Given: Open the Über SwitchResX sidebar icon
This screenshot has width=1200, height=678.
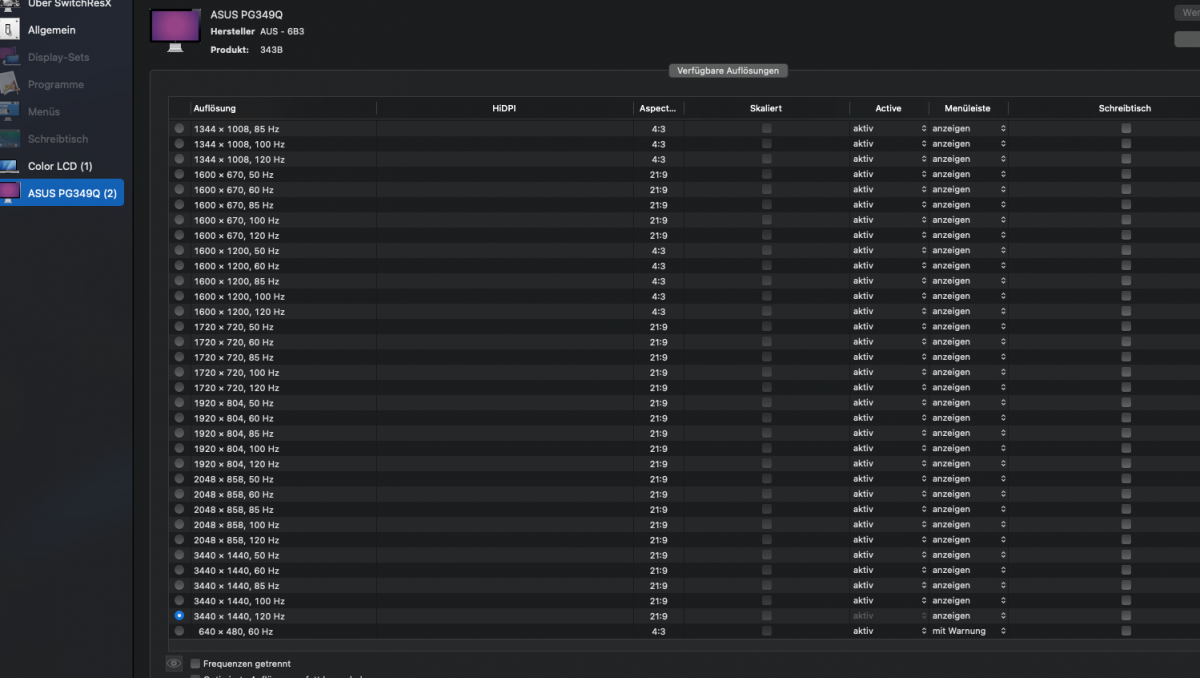Looking at the screenshot, I should pyautogui.click(x=10, y=5).
